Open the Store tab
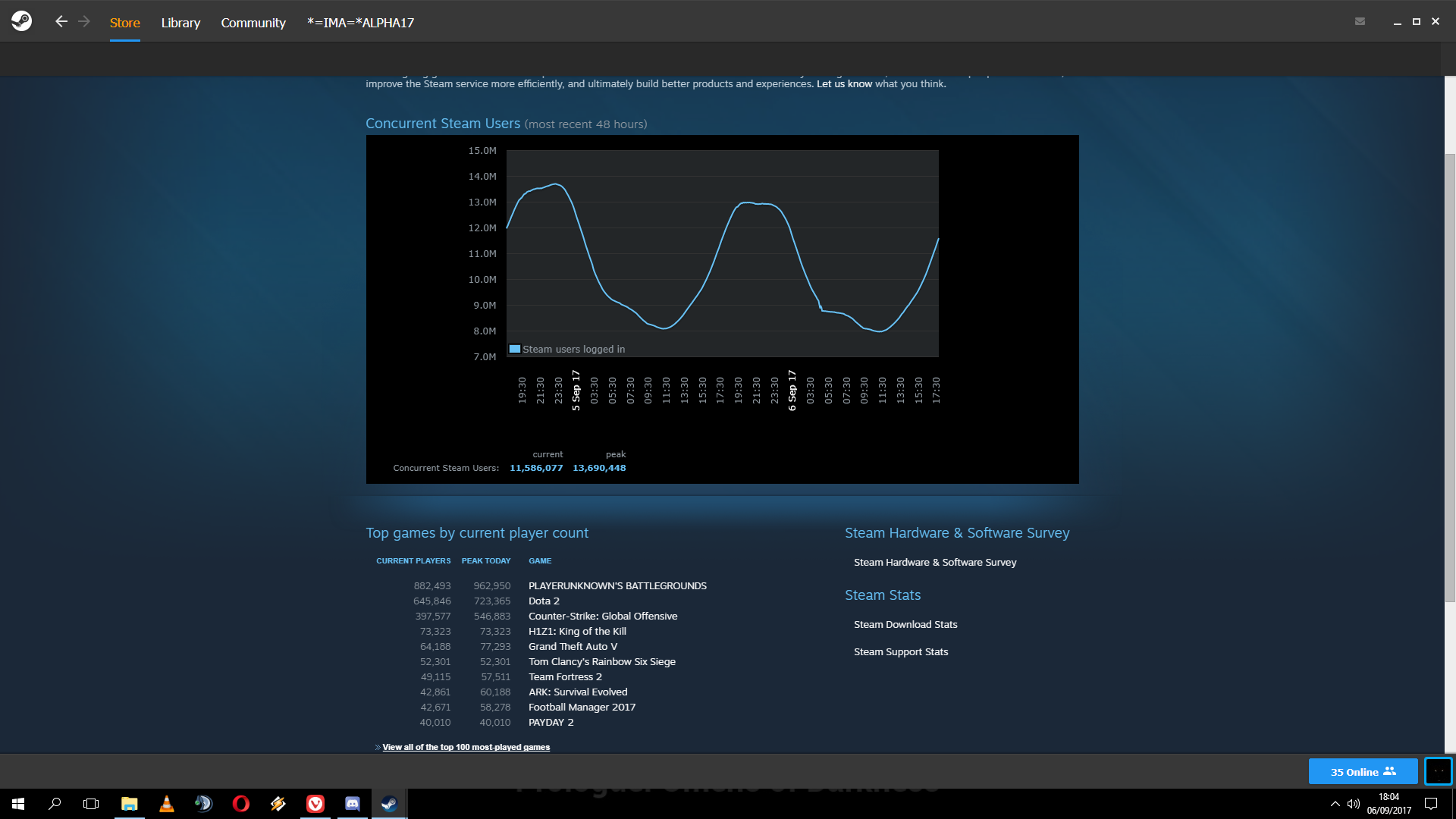 click(x=124, y=23)
